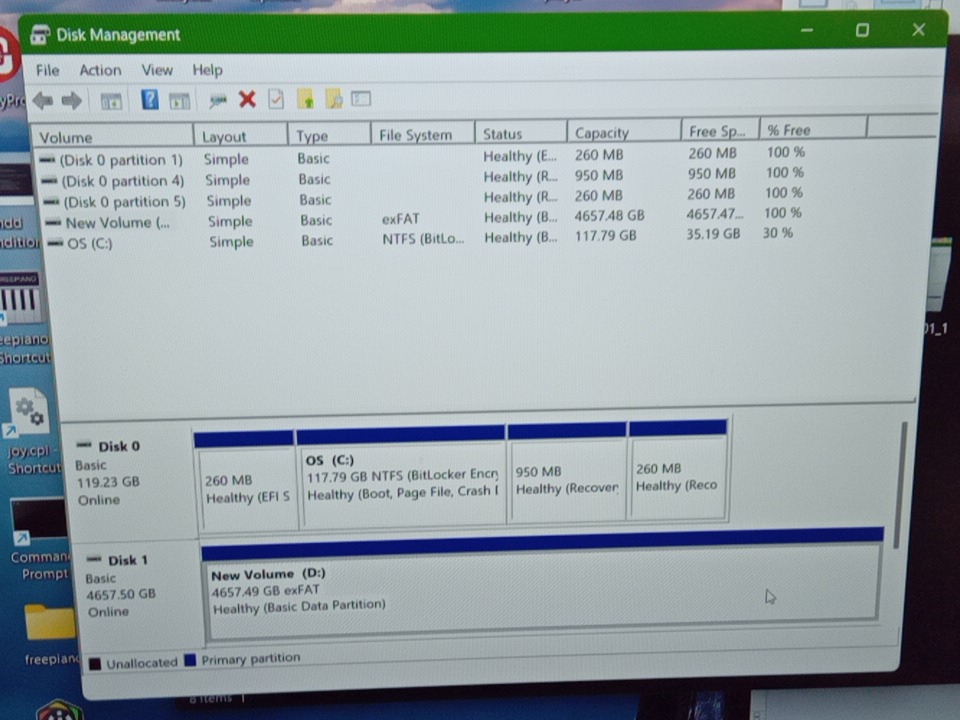Viewport: 960px width, 720px height.
Task: Select the OS (C:) row in the volume list
Action: click(x=422, y=239)
